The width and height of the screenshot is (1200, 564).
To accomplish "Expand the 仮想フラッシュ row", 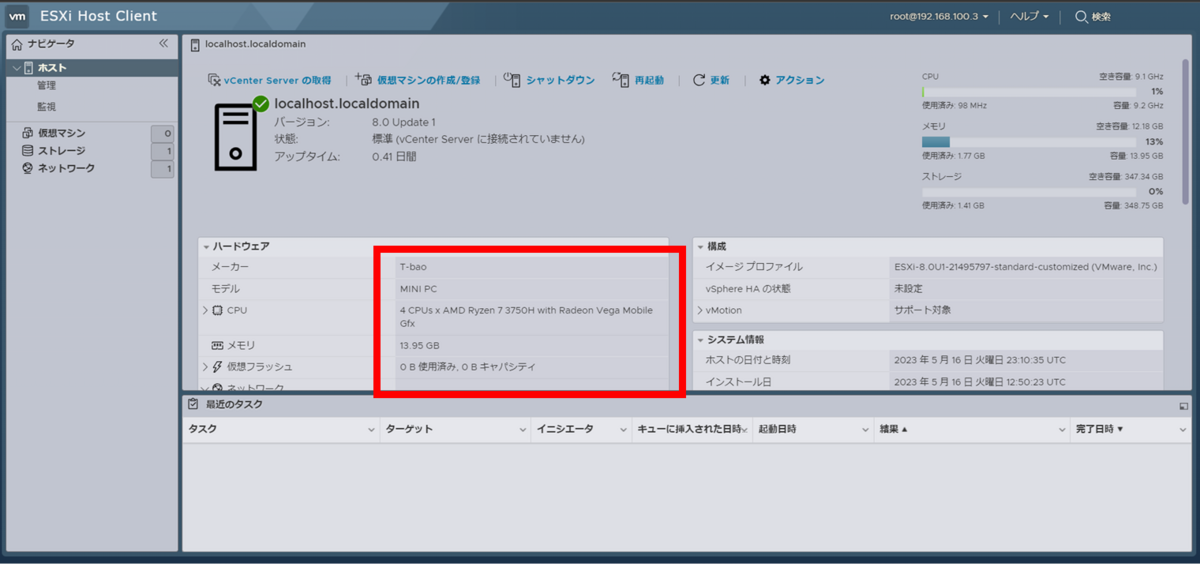I will 205,367.
